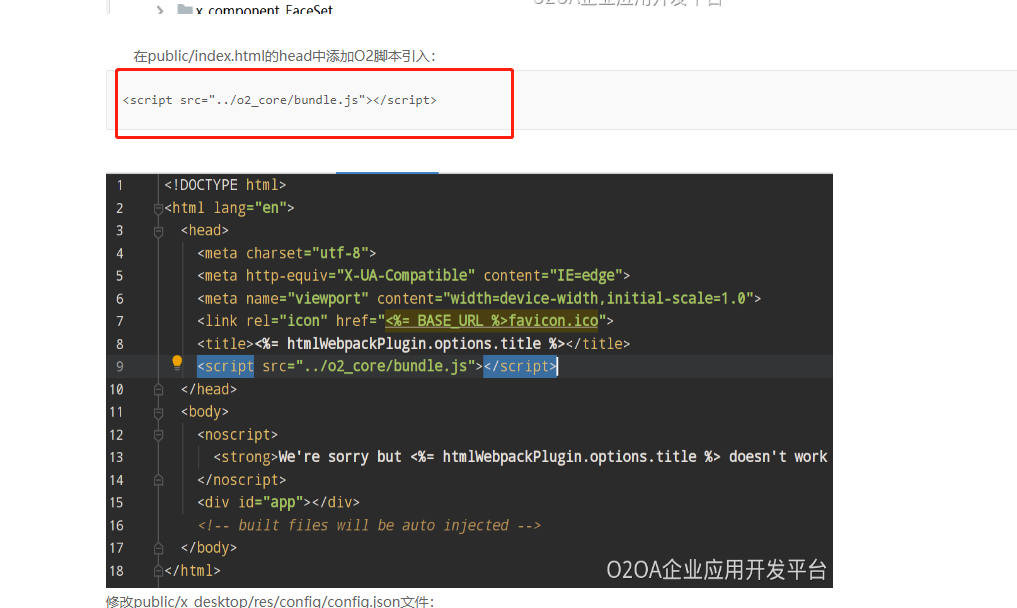
Task: Expand the x_component_FaceSet tree chevron
Action: point(160,10)
